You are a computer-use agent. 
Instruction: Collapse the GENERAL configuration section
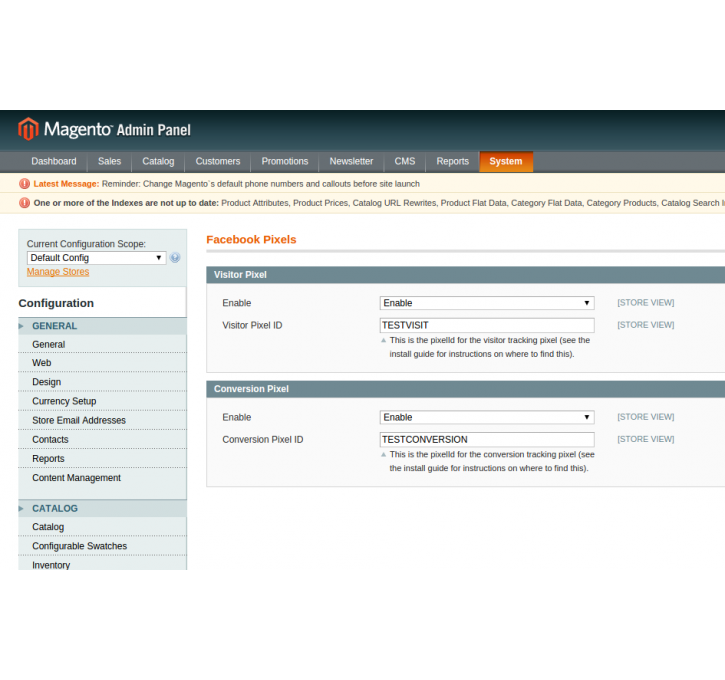pyautogui.click(x=102, y=326)
